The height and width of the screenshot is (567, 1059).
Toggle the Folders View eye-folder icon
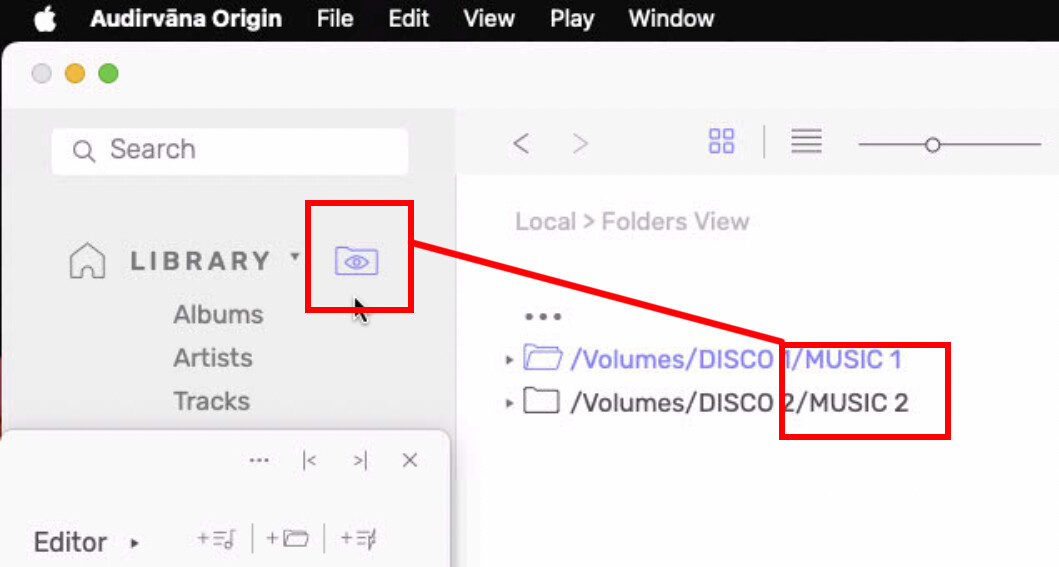point(357,261)
